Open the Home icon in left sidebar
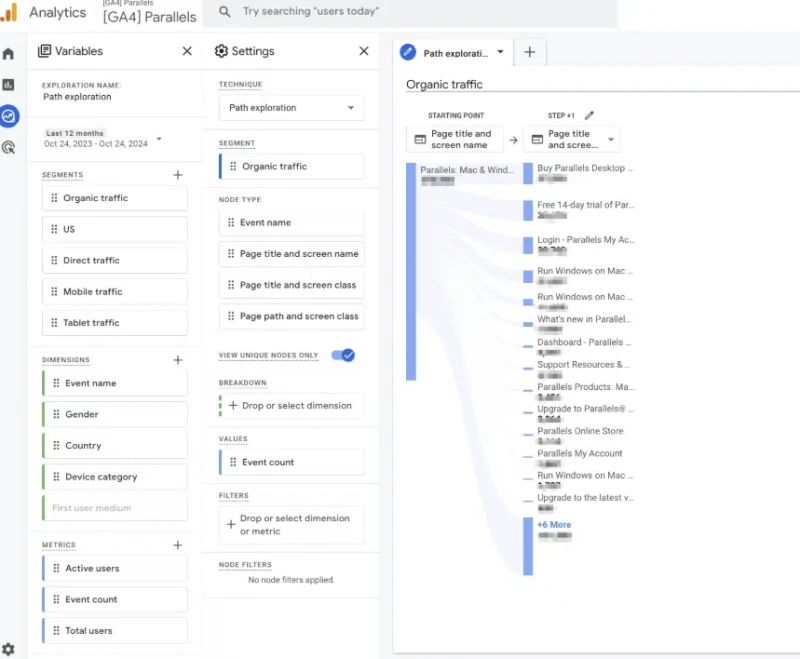The width and height of the screenshot is (800, 659). pos(8,54)
